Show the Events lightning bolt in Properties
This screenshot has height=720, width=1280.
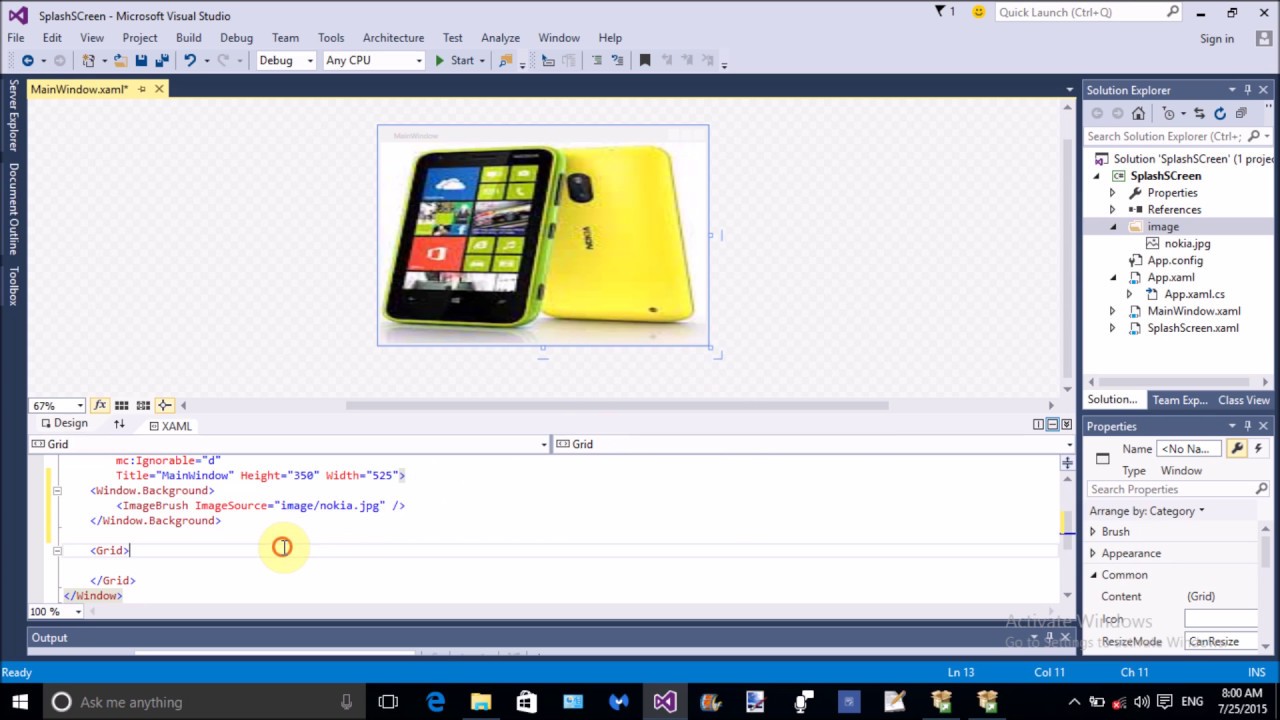point(1257,449)
